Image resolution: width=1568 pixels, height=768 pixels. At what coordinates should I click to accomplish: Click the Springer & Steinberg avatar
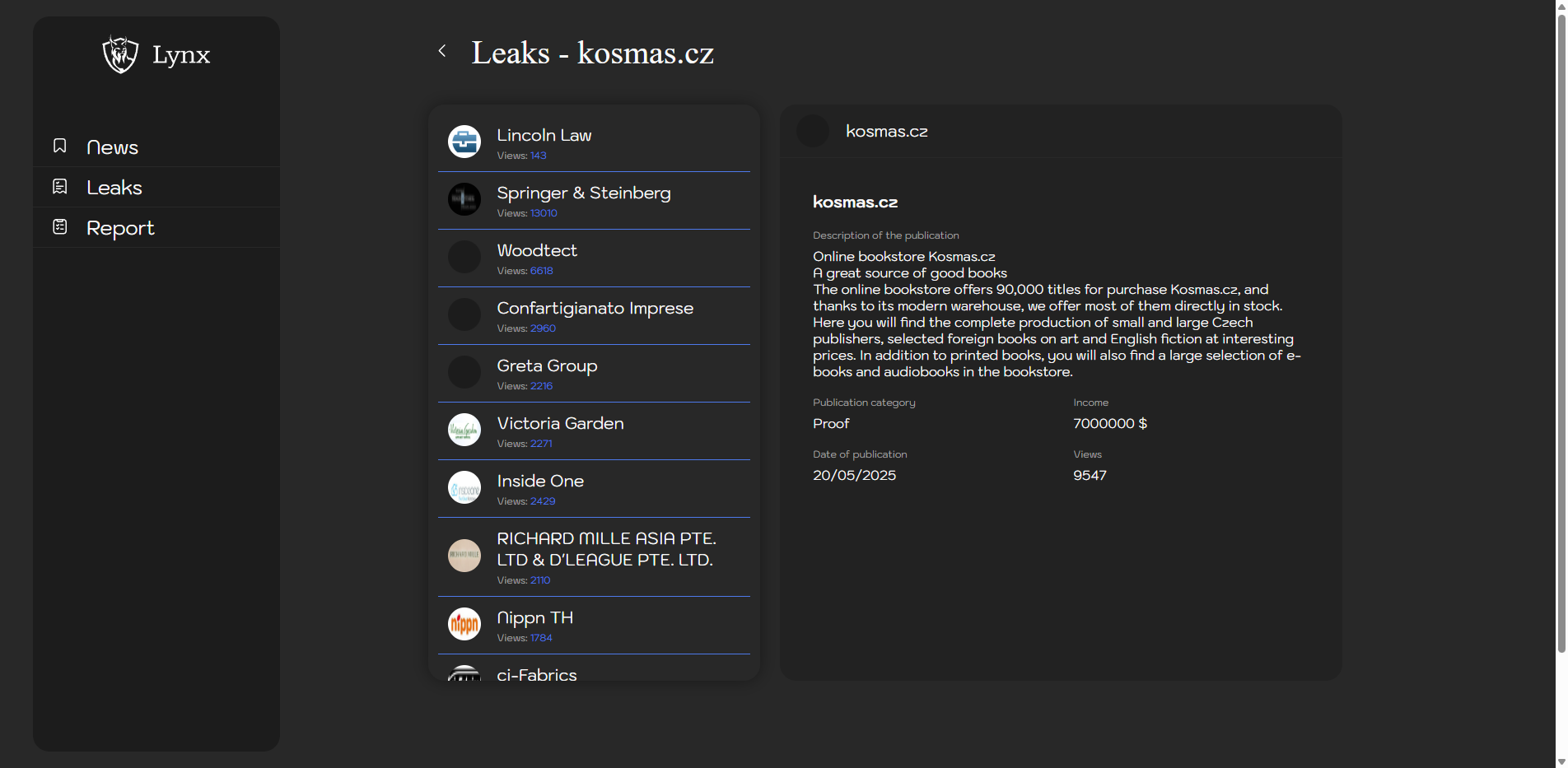pyautogui.click(x=464, y=199)
